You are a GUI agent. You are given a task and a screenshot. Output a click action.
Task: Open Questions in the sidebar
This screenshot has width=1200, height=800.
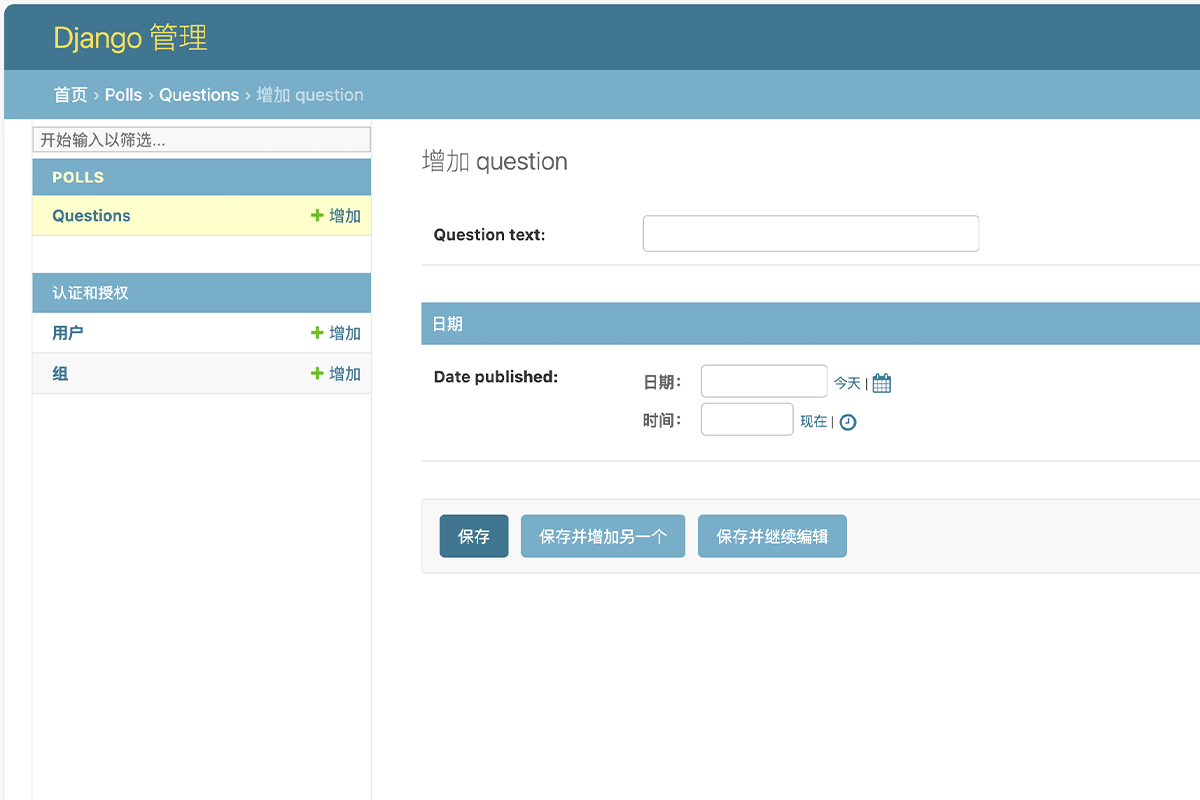tap(91, 216)
